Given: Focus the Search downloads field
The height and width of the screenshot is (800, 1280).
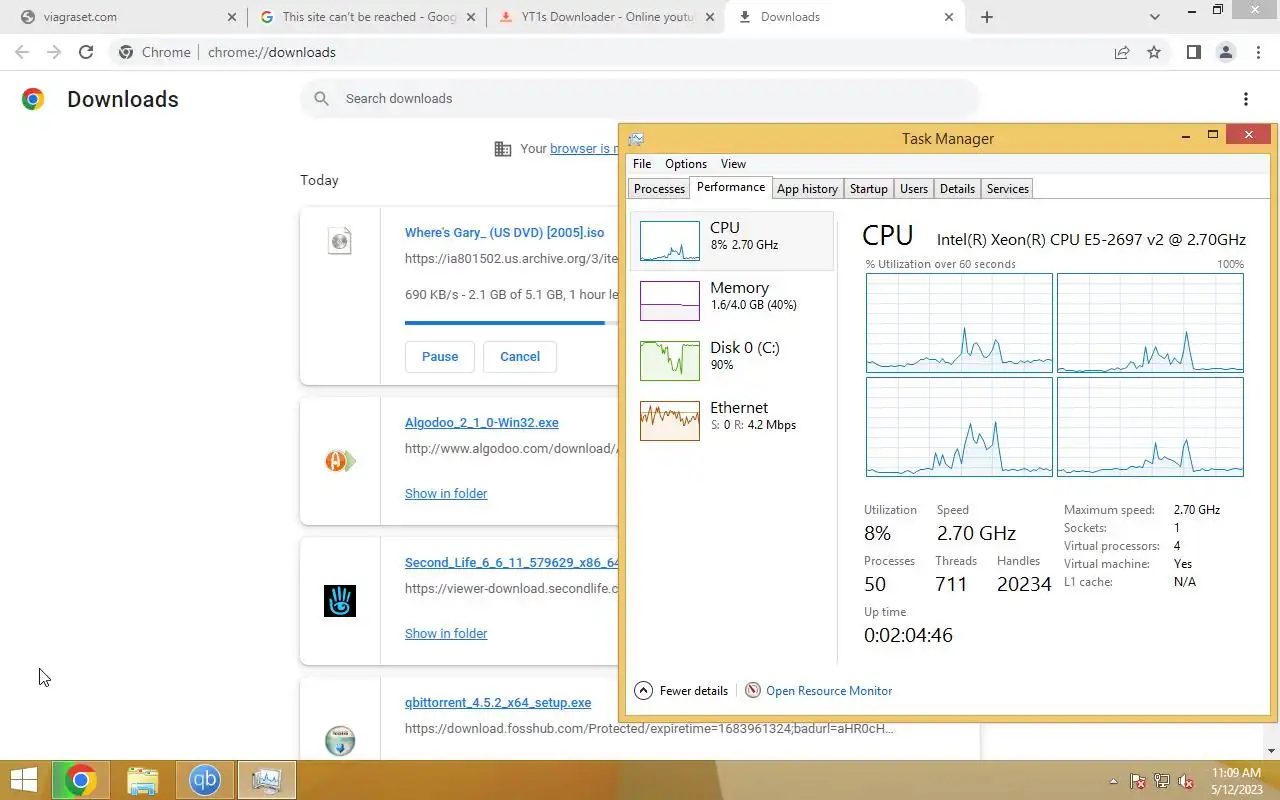Looking at the screenshot, I should (640, 98).
